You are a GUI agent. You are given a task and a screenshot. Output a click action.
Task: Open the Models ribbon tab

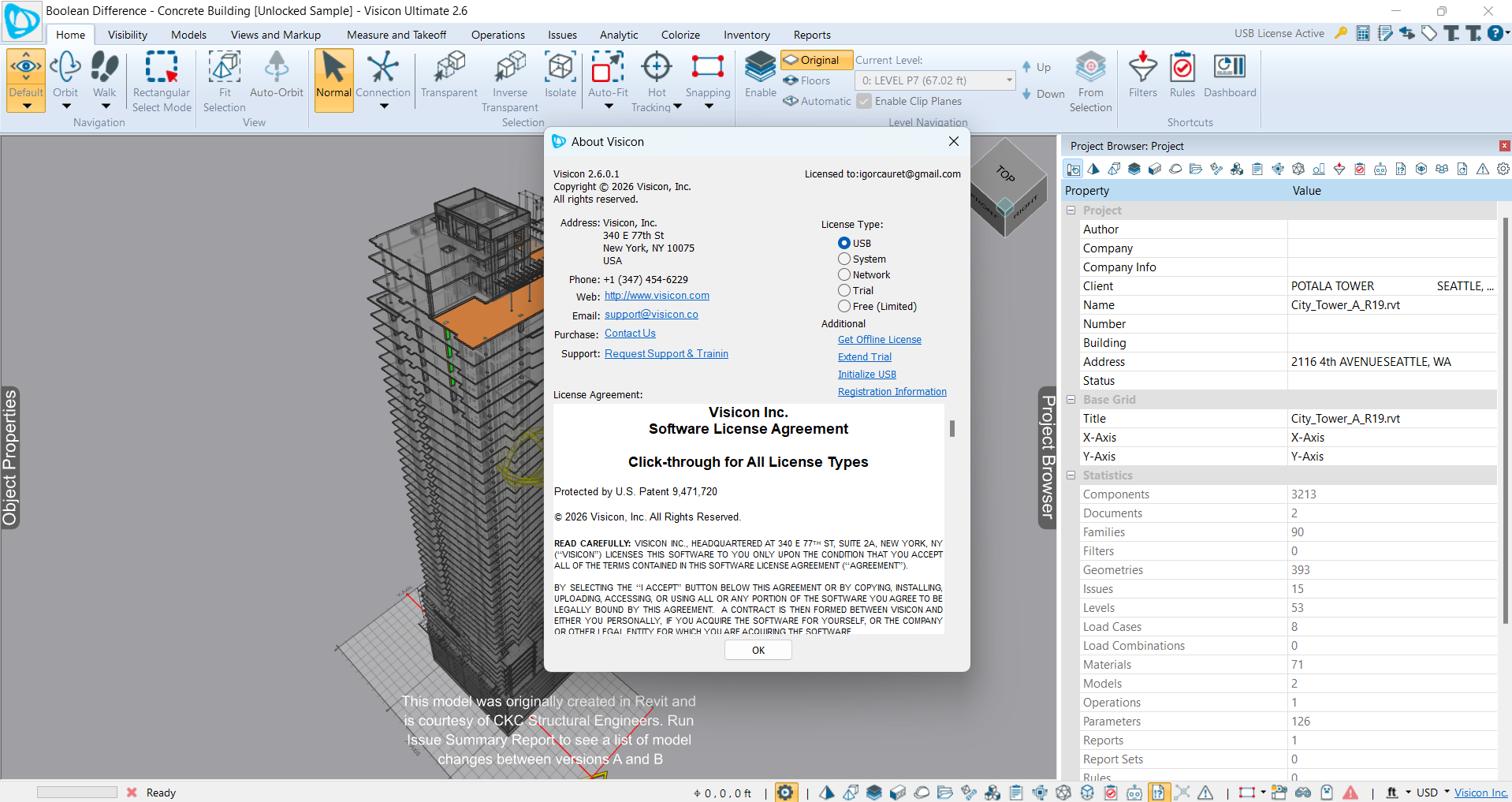tap(189, 35)
